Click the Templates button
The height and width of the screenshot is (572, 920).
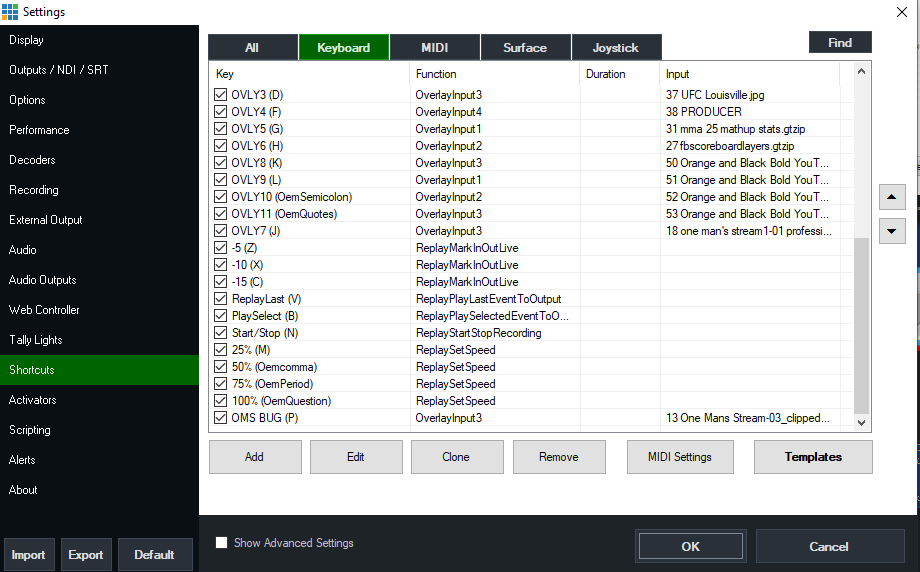point(813,457)
